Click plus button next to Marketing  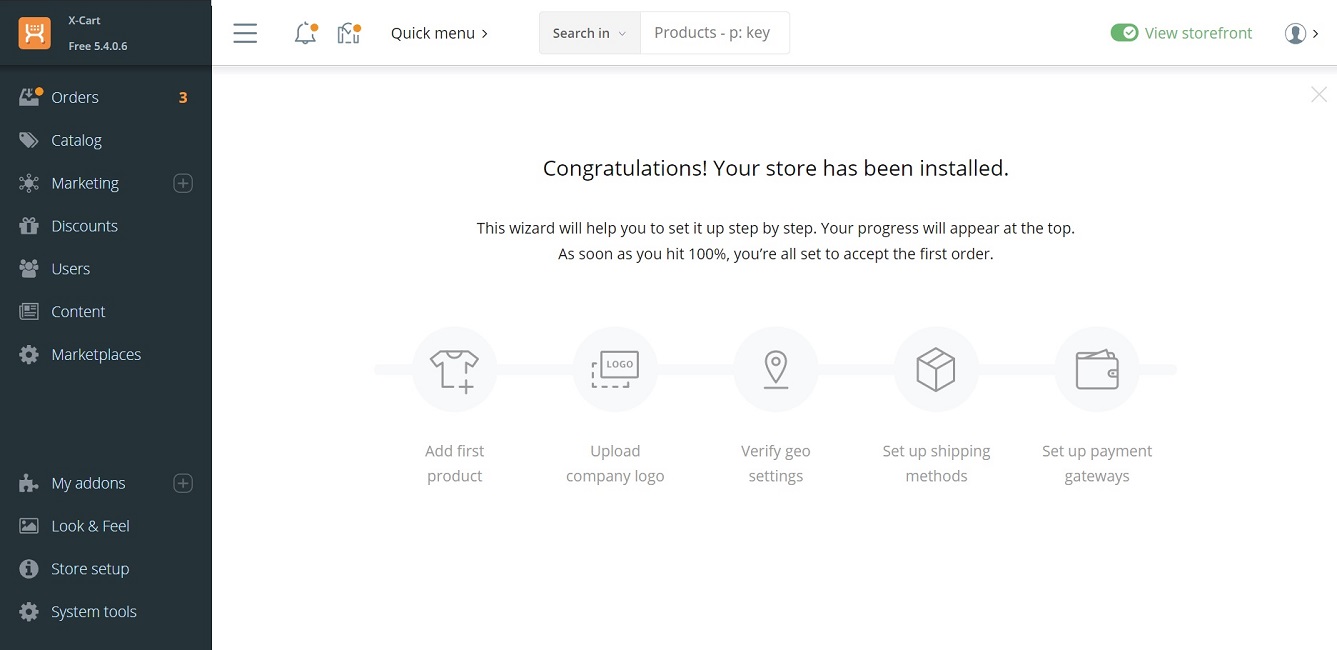tap(183, 183)
